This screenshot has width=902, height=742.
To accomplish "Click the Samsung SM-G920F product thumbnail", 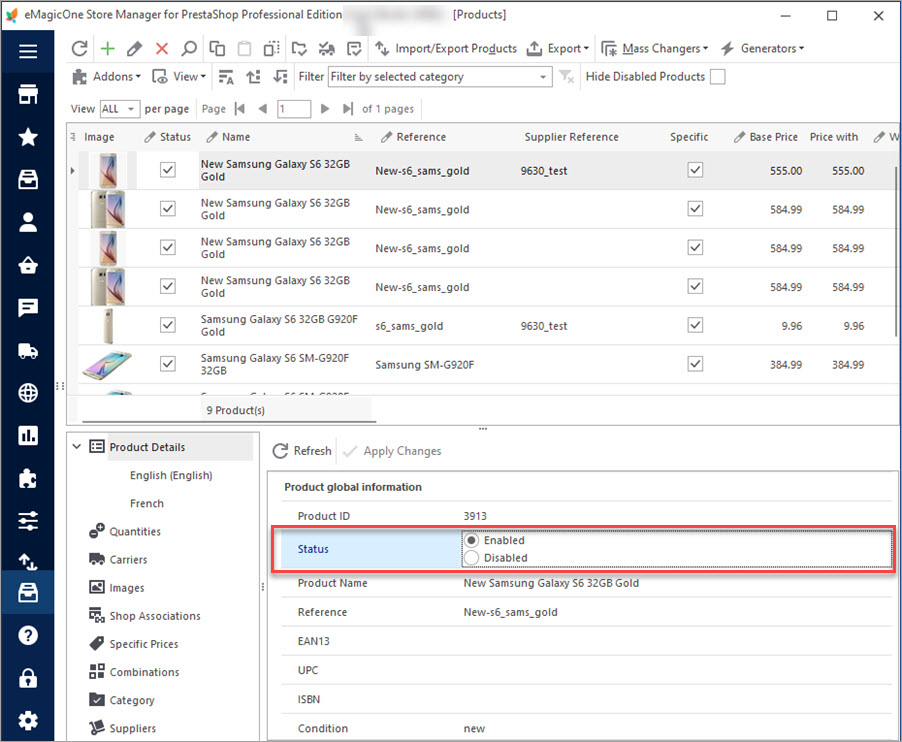I will click(108, 365).
